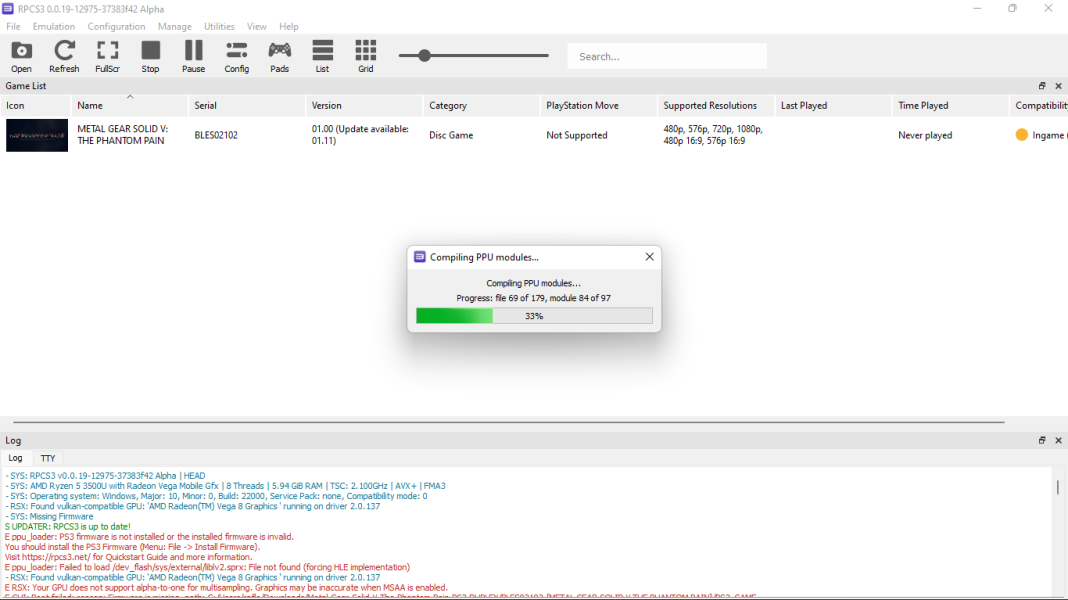Close the Compiling PPU modules dialog
1068x600 pixels.
pos(649,257)
